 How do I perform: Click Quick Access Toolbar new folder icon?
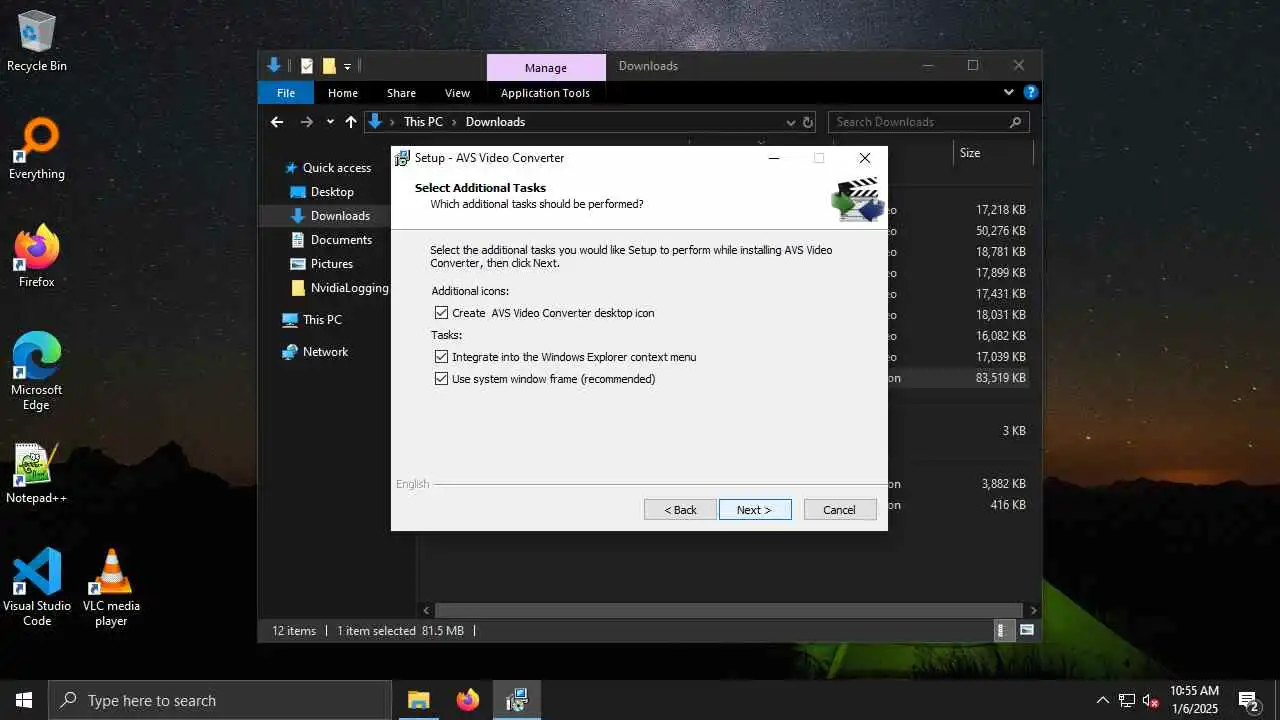329,66
